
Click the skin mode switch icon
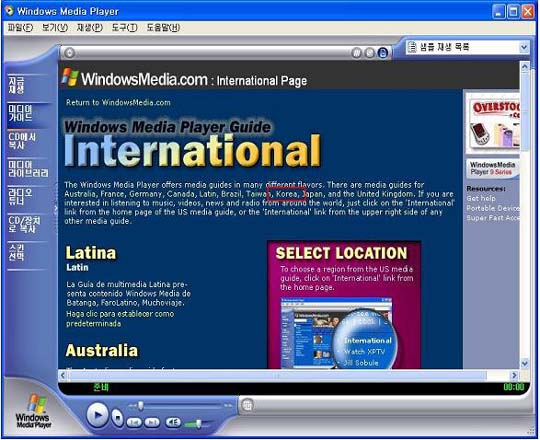247,405
